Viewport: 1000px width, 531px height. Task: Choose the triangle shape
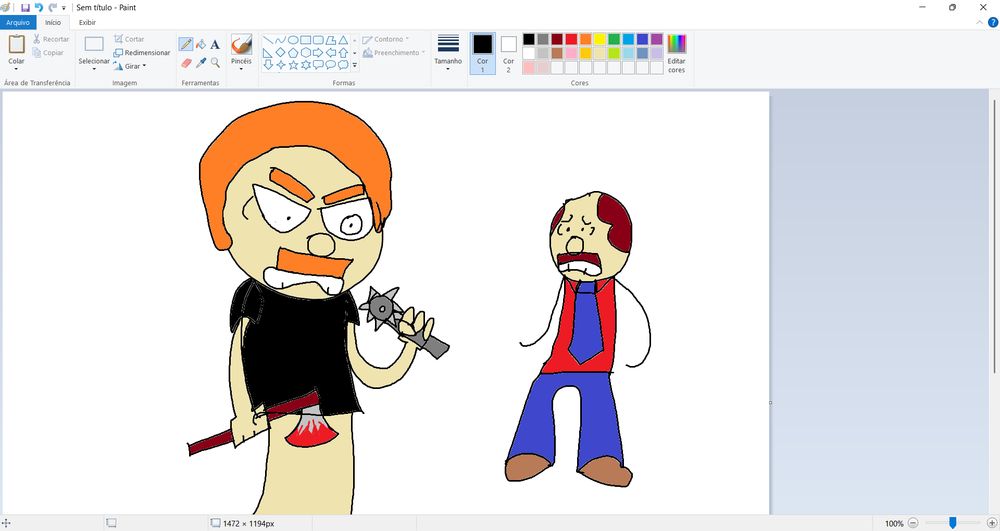point(343,40)
